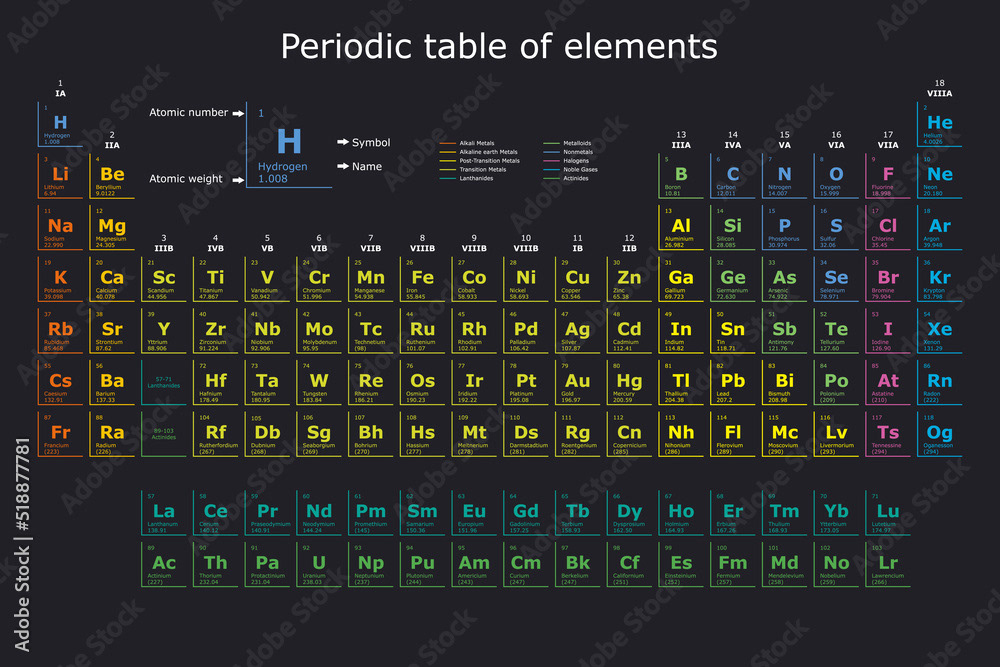Screen dimensions: 1000x667
Task: Click the Transition Metals legend entry
Action: (473, 170)
